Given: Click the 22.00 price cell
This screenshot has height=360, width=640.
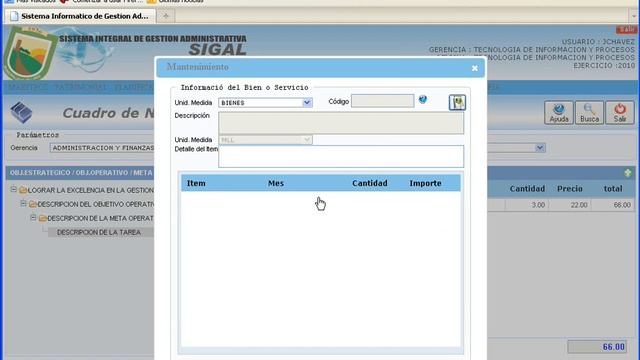Looking at the screenshot, I should (570, 205).
